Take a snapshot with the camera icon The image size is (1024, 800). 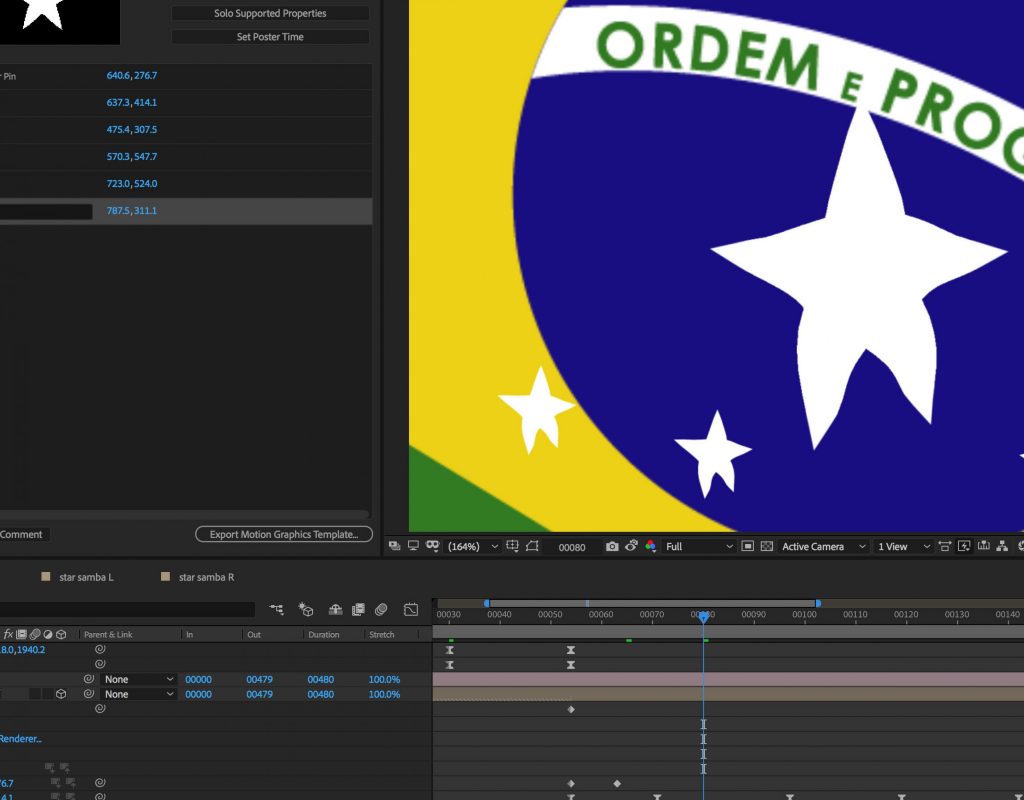coord(611,547)
